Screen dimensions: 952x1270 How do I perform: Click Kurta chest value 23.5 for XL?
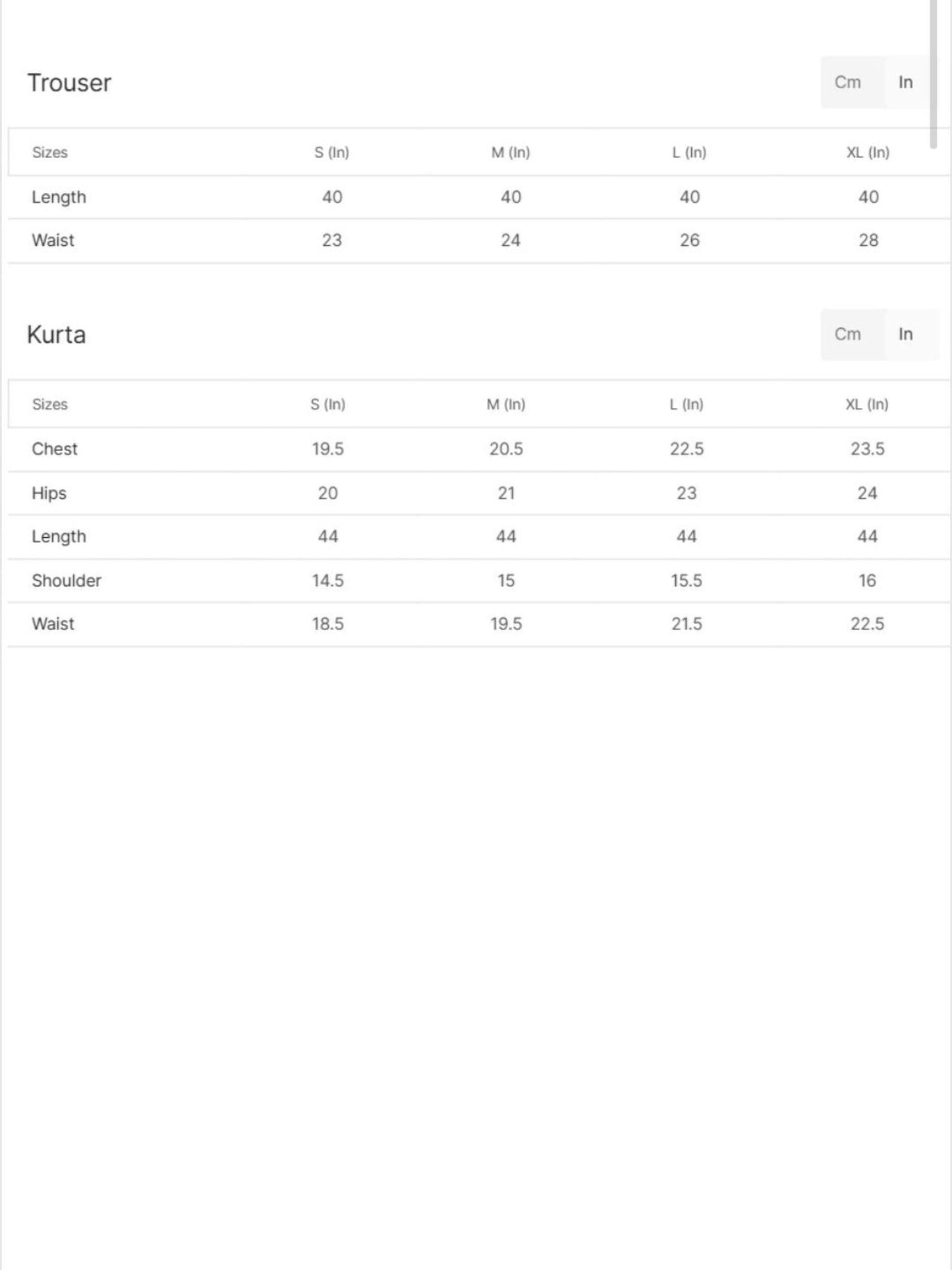867,449
